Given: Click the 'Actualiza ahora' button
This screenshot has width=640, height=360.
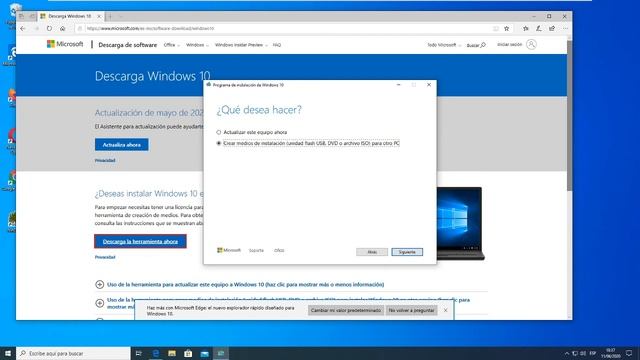Looking at the screenshot, I should click(x=122, y=144).
